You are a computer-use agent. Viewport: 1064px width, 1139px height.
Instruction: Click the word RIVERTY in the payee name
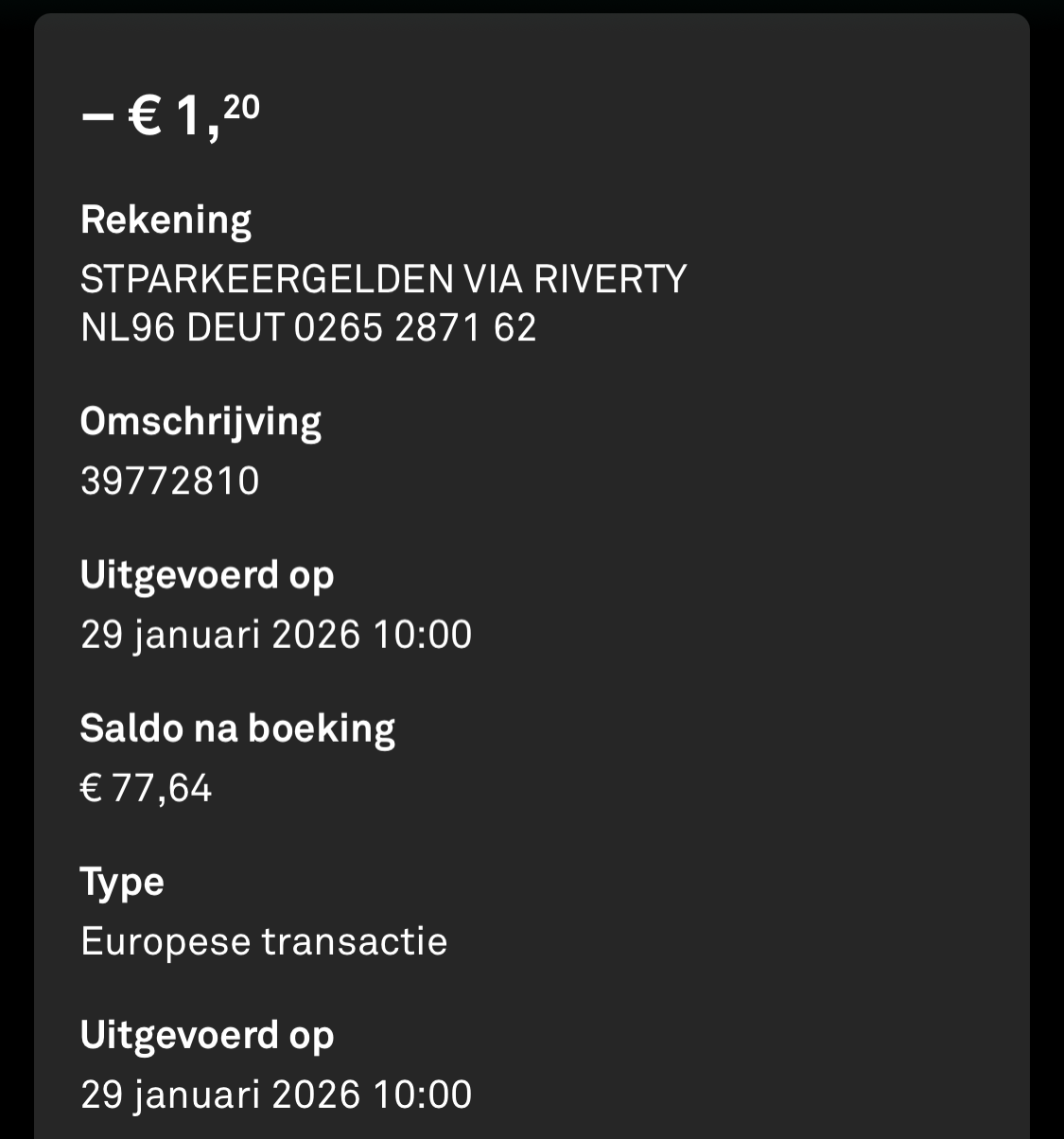coord(610,279)
